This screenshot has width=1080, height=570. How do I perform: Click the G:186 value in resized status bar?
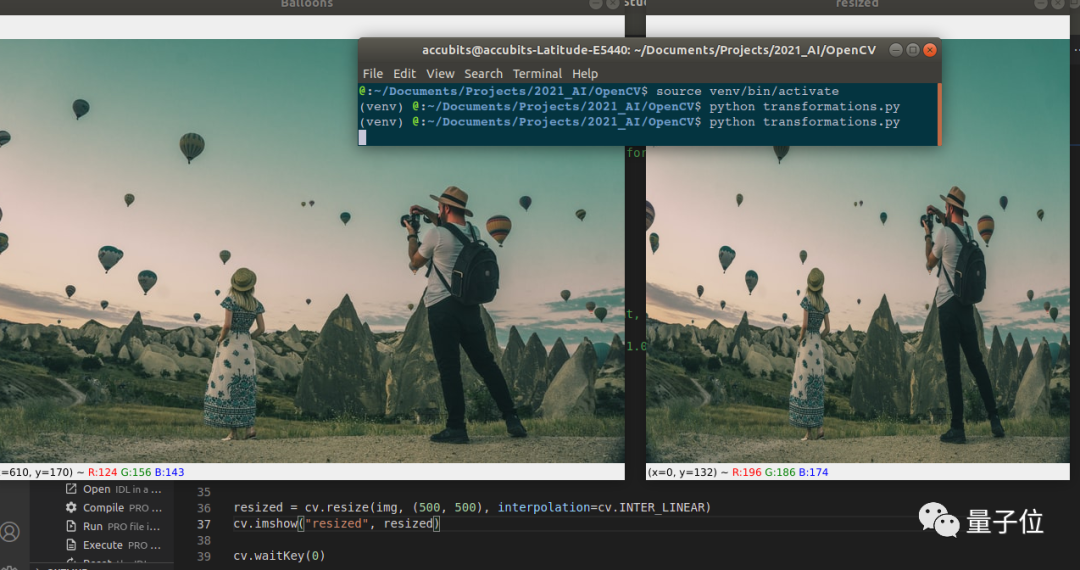tap(780, 472)
